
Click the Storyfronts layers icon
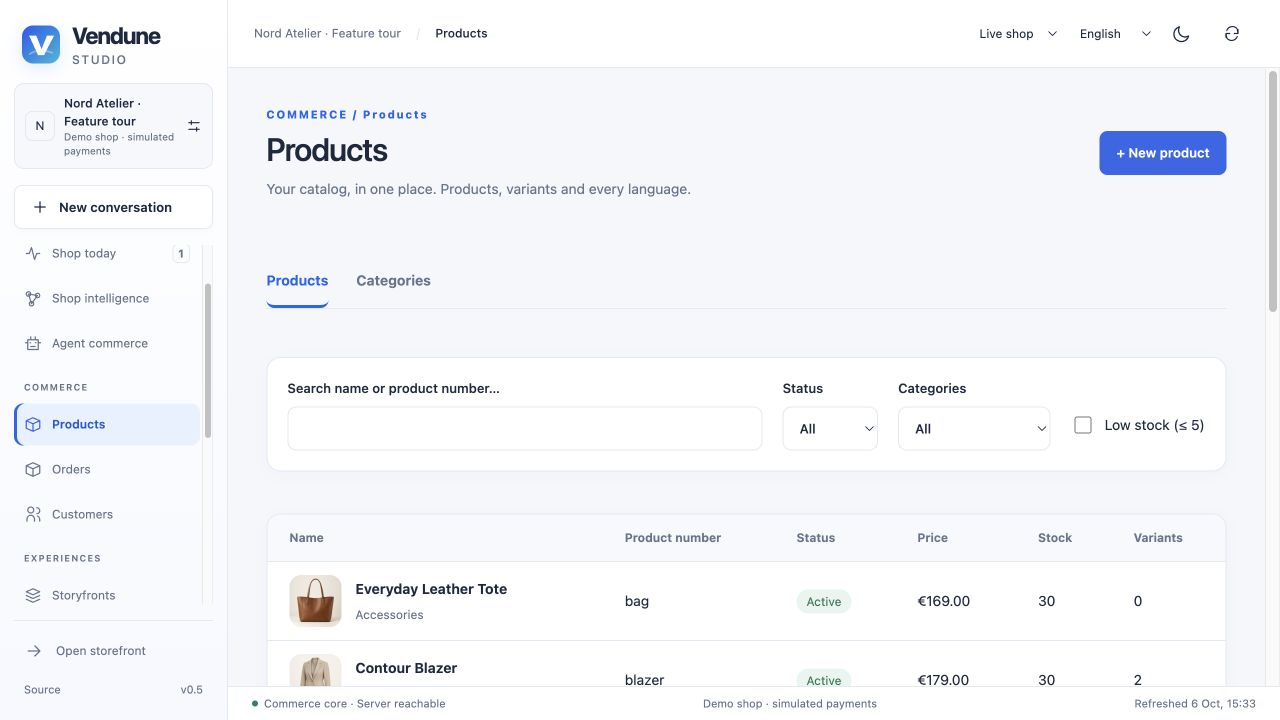point(33,595)
